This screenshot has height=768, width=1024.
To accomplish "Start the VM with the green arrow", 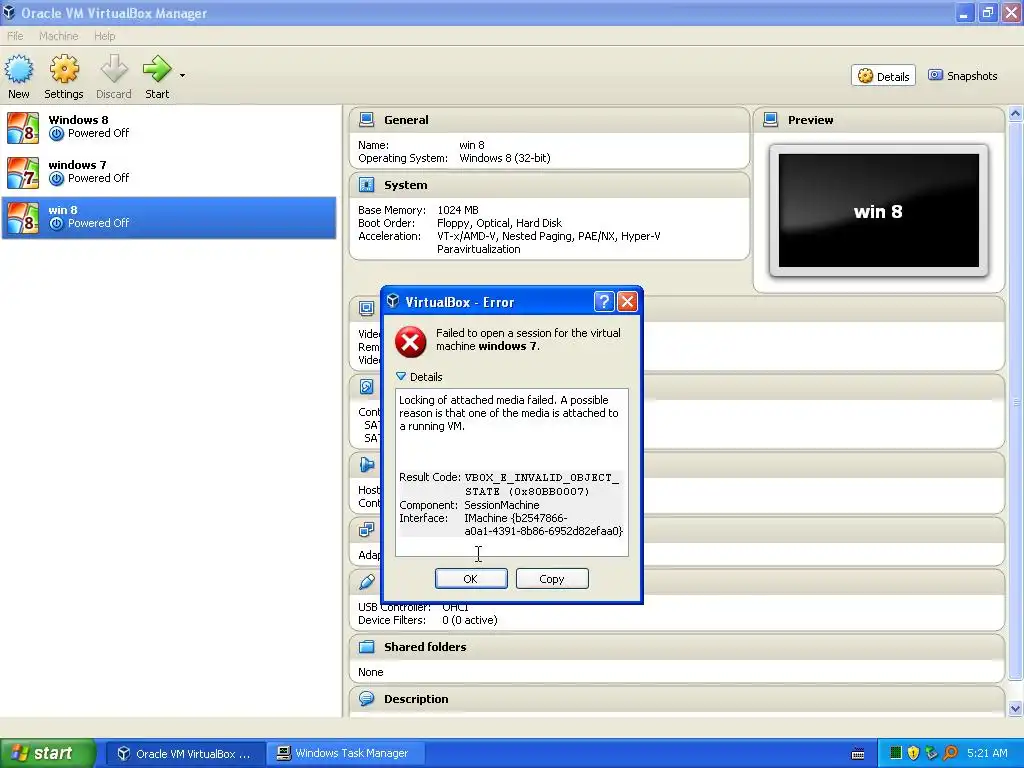I will 157,69.
